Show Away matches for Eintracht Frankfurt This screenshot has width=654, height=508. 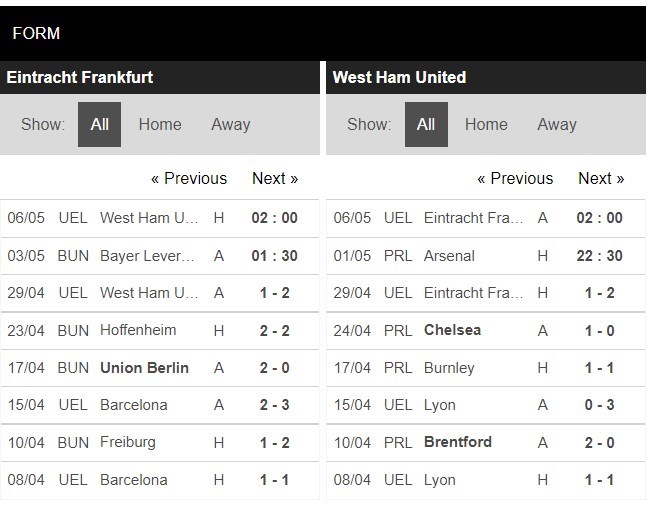230,125
